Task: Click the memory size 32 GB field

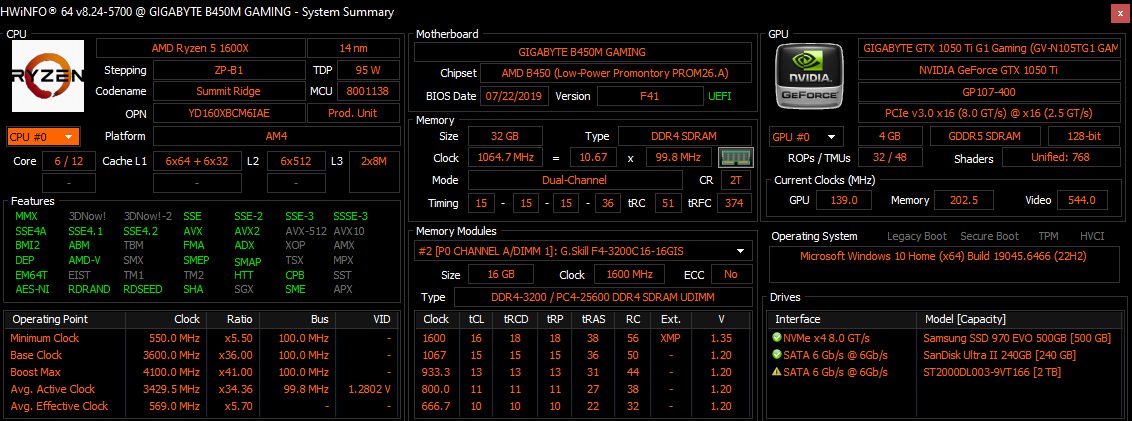Action: [505, 136]
